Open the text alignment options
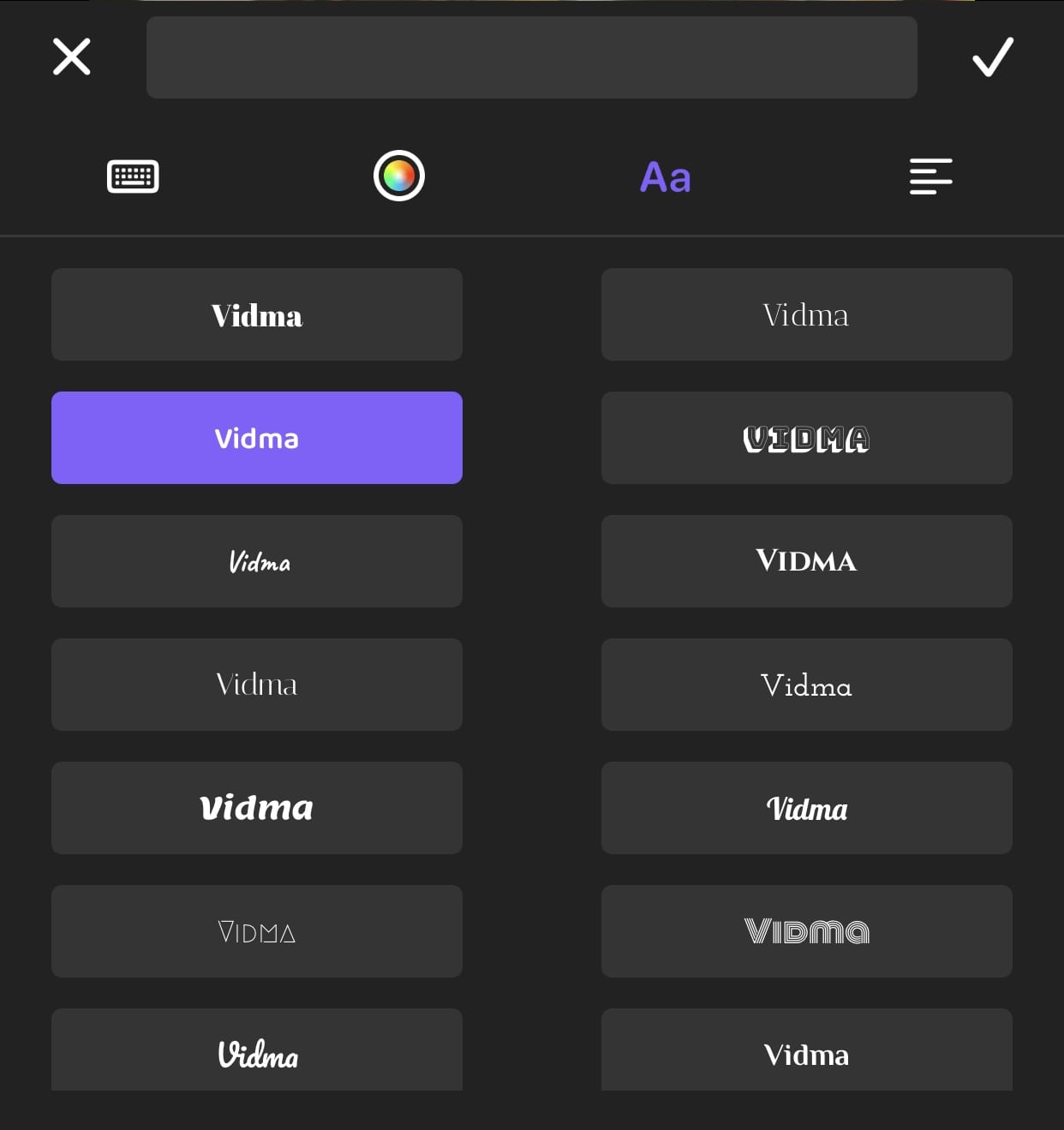1064x1130 pixels. click(931, 176)
